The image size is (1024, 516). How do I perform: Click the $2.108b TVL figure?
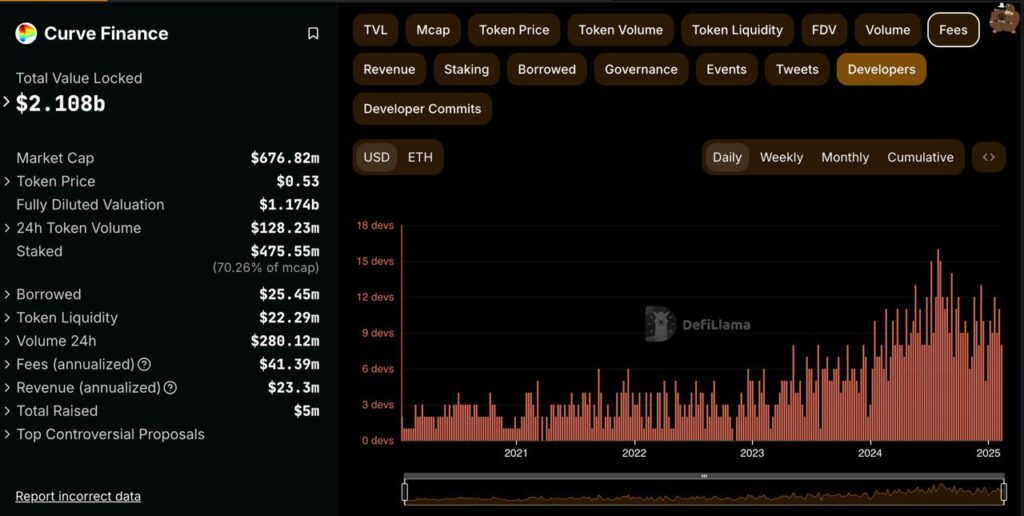click(60, 103)
